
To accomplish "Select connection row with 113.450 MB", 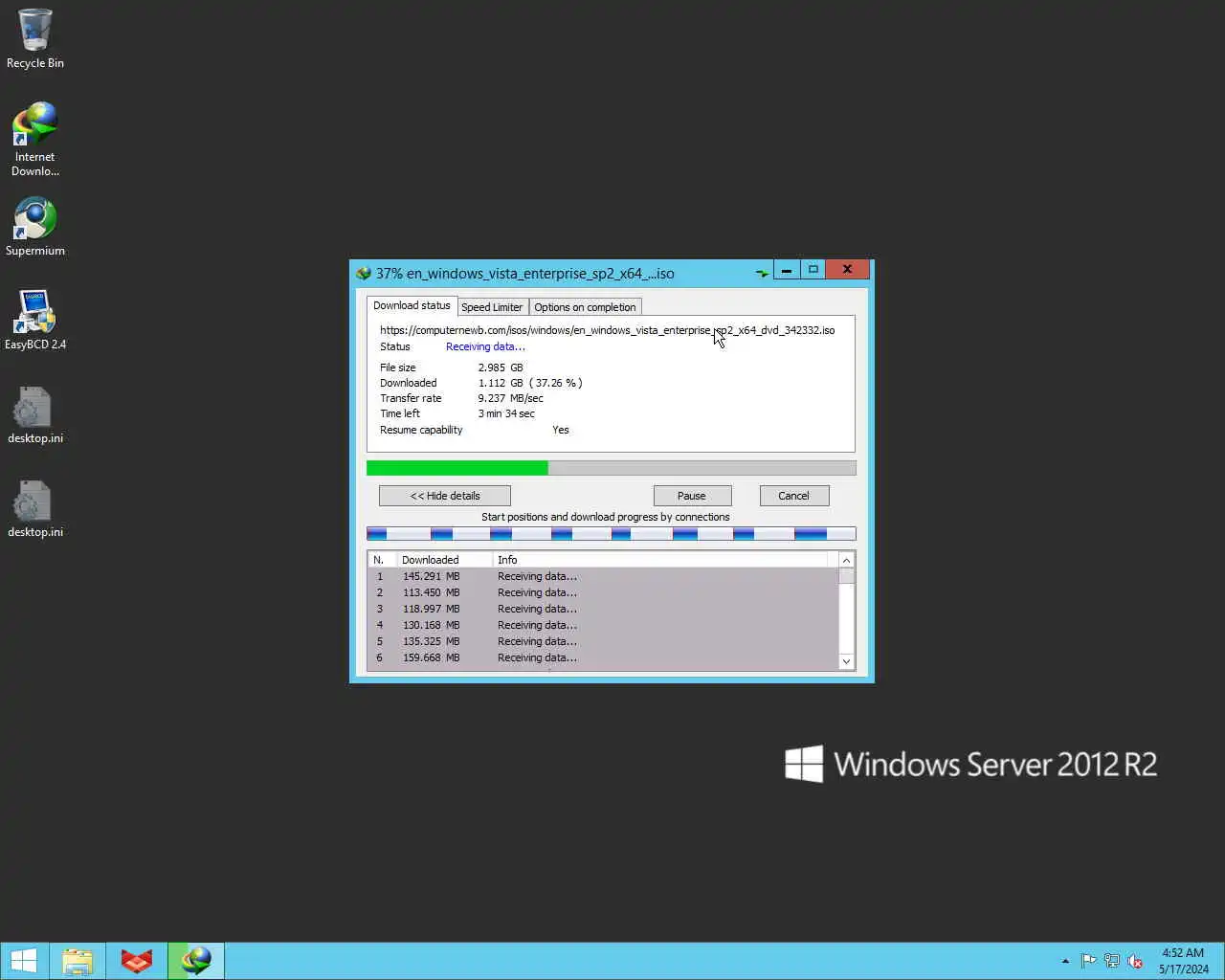I will tap(603, 592).
